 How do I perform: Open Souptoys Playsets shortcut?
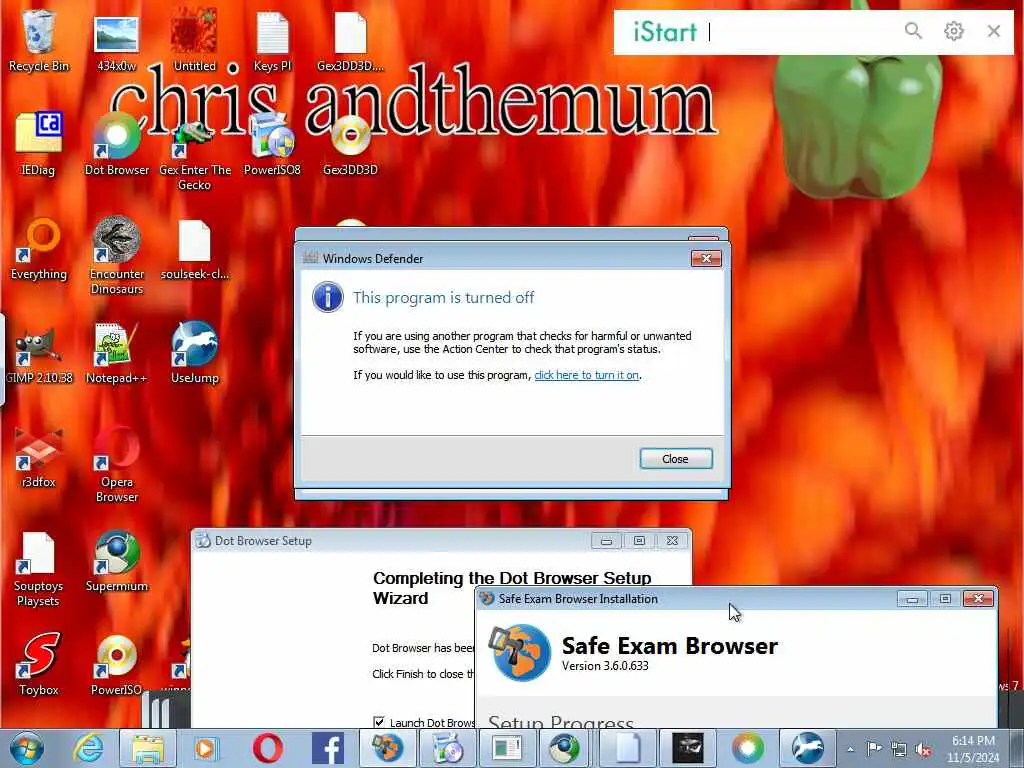tap(39, 568)
